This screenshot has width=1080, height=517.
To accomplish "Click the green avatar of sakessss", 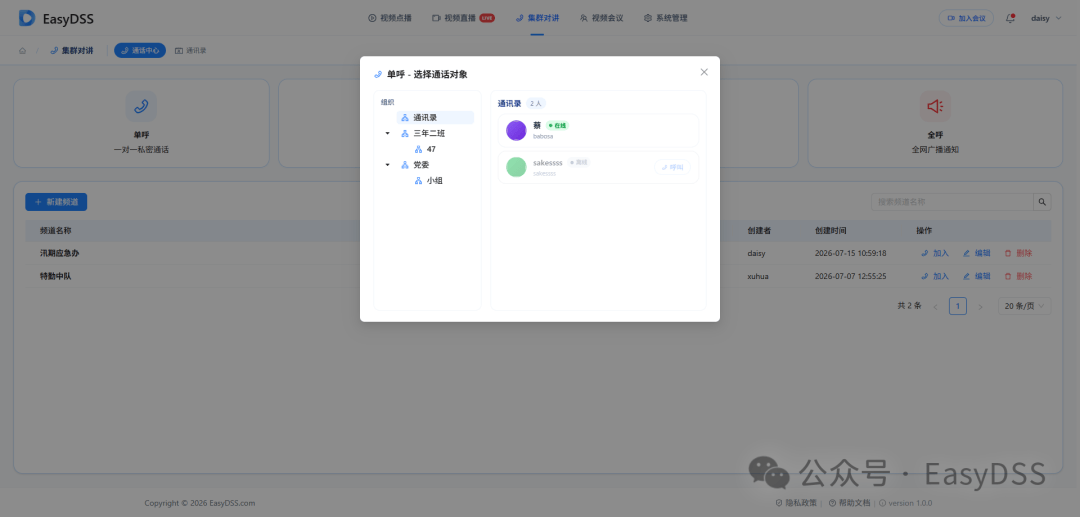I will click(x=516, y=167).
